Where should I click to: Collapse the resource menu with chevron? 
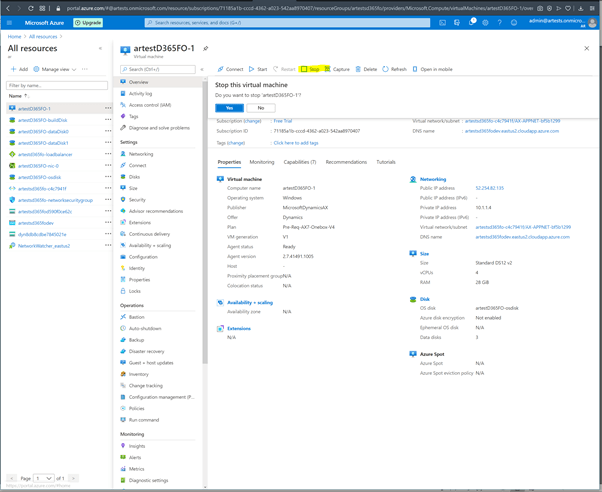tap(202, 69)
